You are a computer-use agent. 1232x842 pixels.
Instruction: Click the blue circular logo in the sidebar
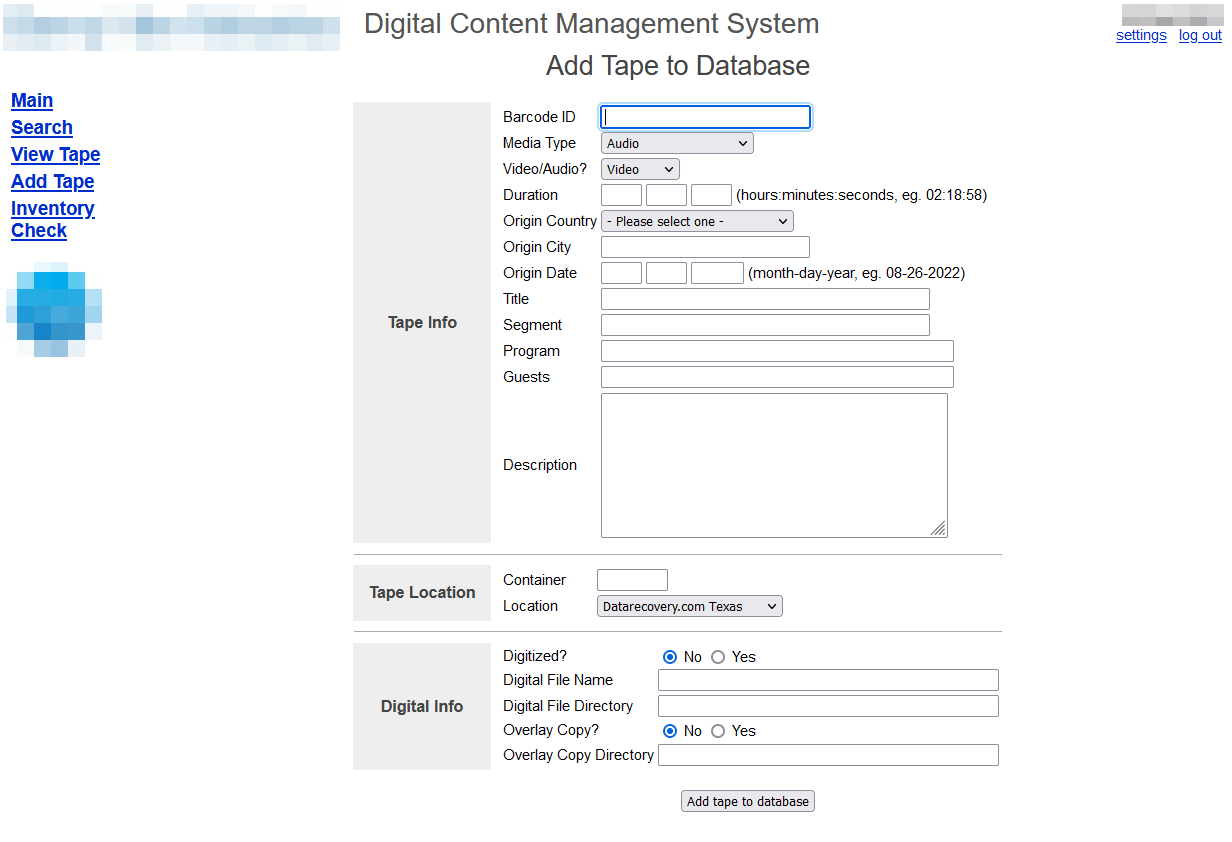54,310
